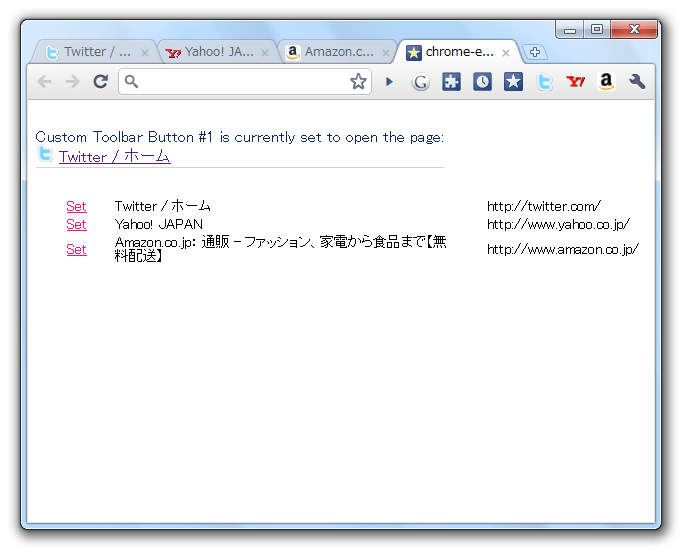Viewport: 686px width, 552px height.
Task: Open the clock history extension button
Action: point(482,82)
